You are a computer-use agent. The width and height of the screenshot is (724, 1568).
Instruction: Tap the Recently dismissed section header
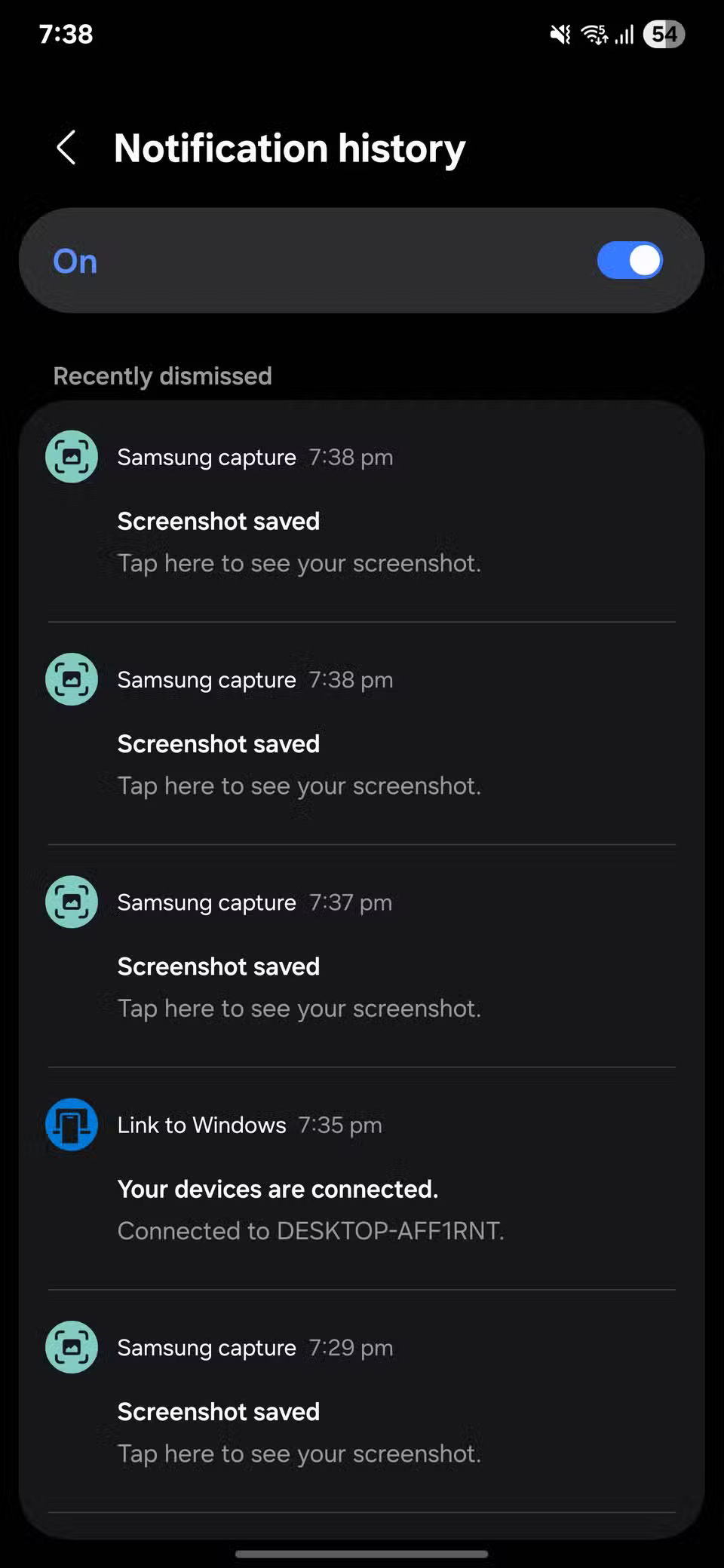tap(163, 375)
